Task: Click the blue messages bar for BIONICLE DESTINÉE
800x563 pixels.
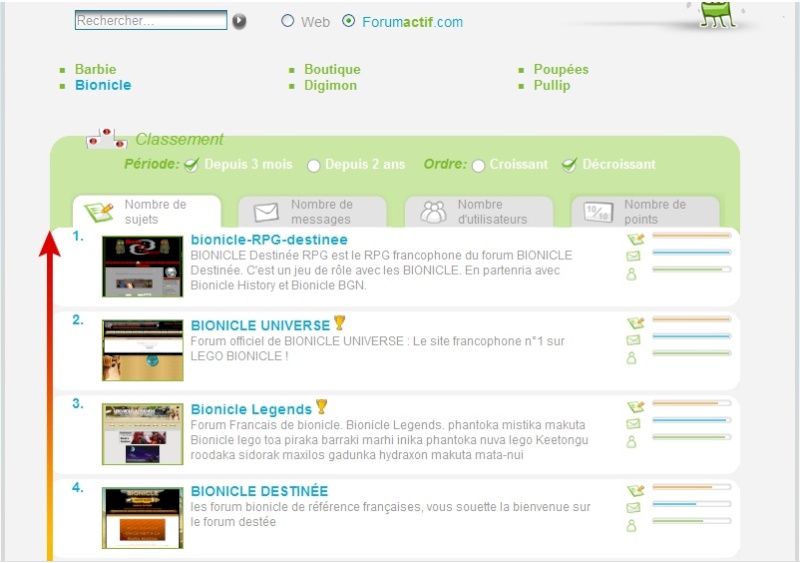Action: (x=691, y=504)
